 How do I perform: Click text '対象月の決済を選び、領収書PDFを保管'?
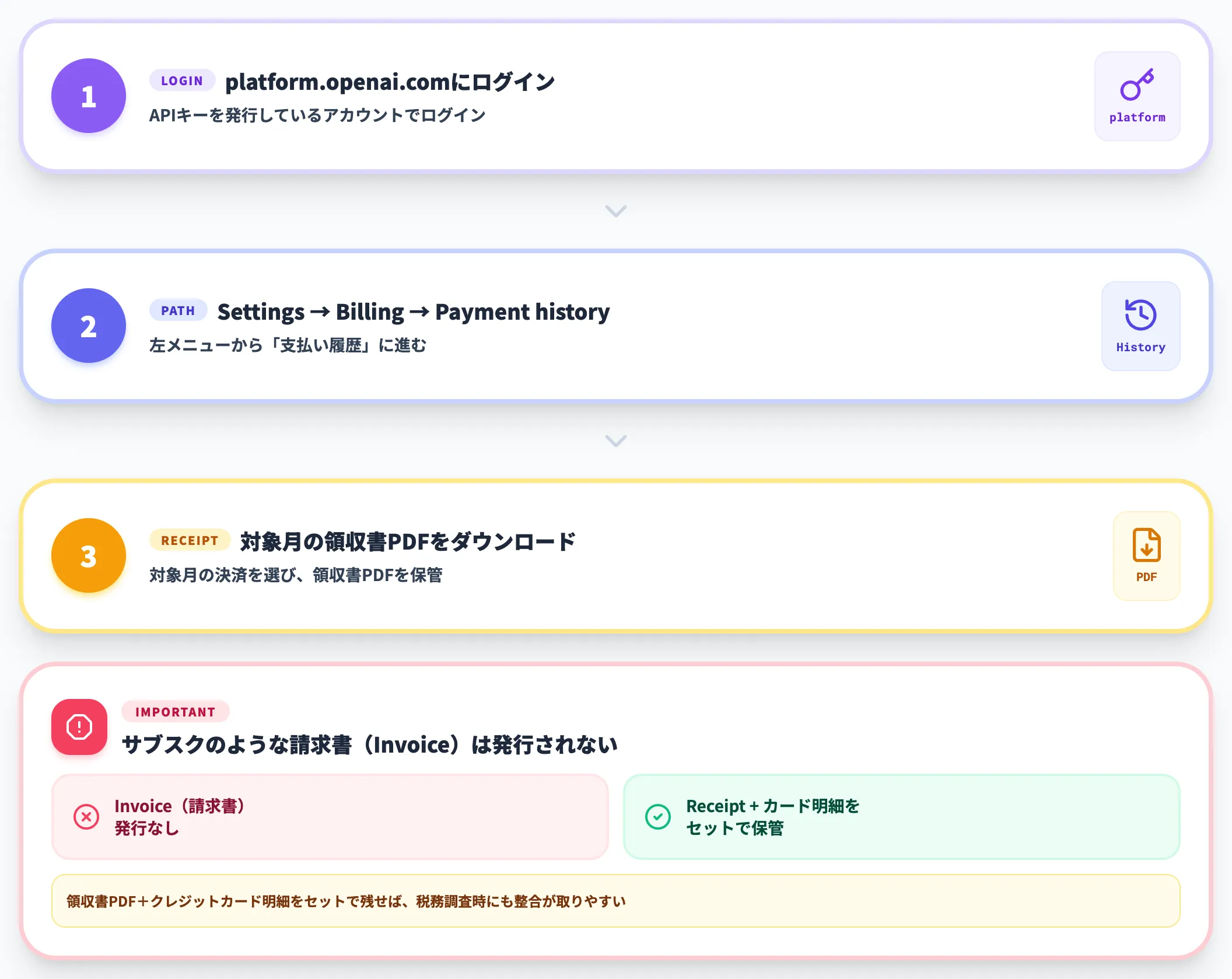(296, 575)
